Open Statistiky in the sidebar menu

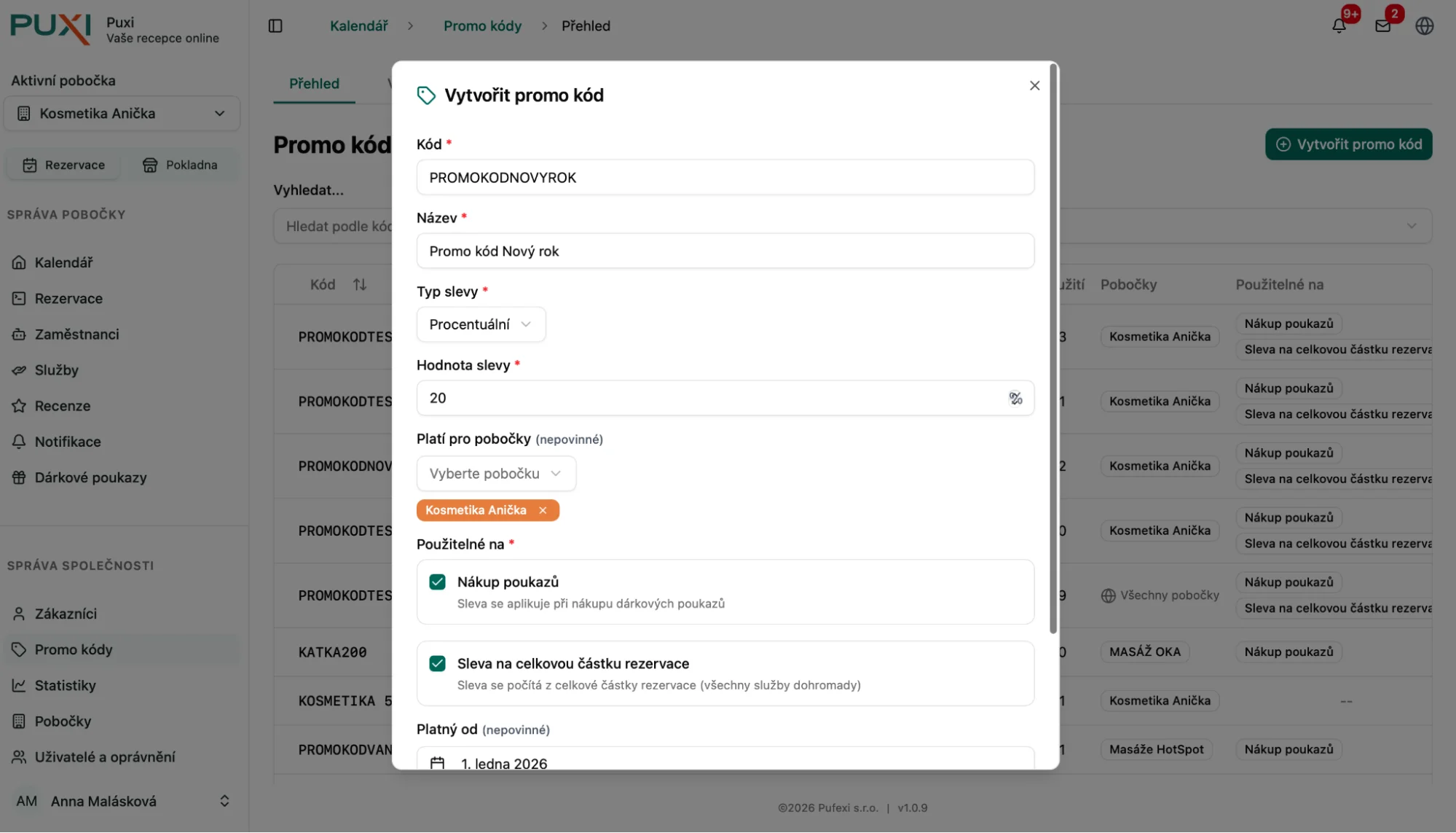tap(65, 685)
